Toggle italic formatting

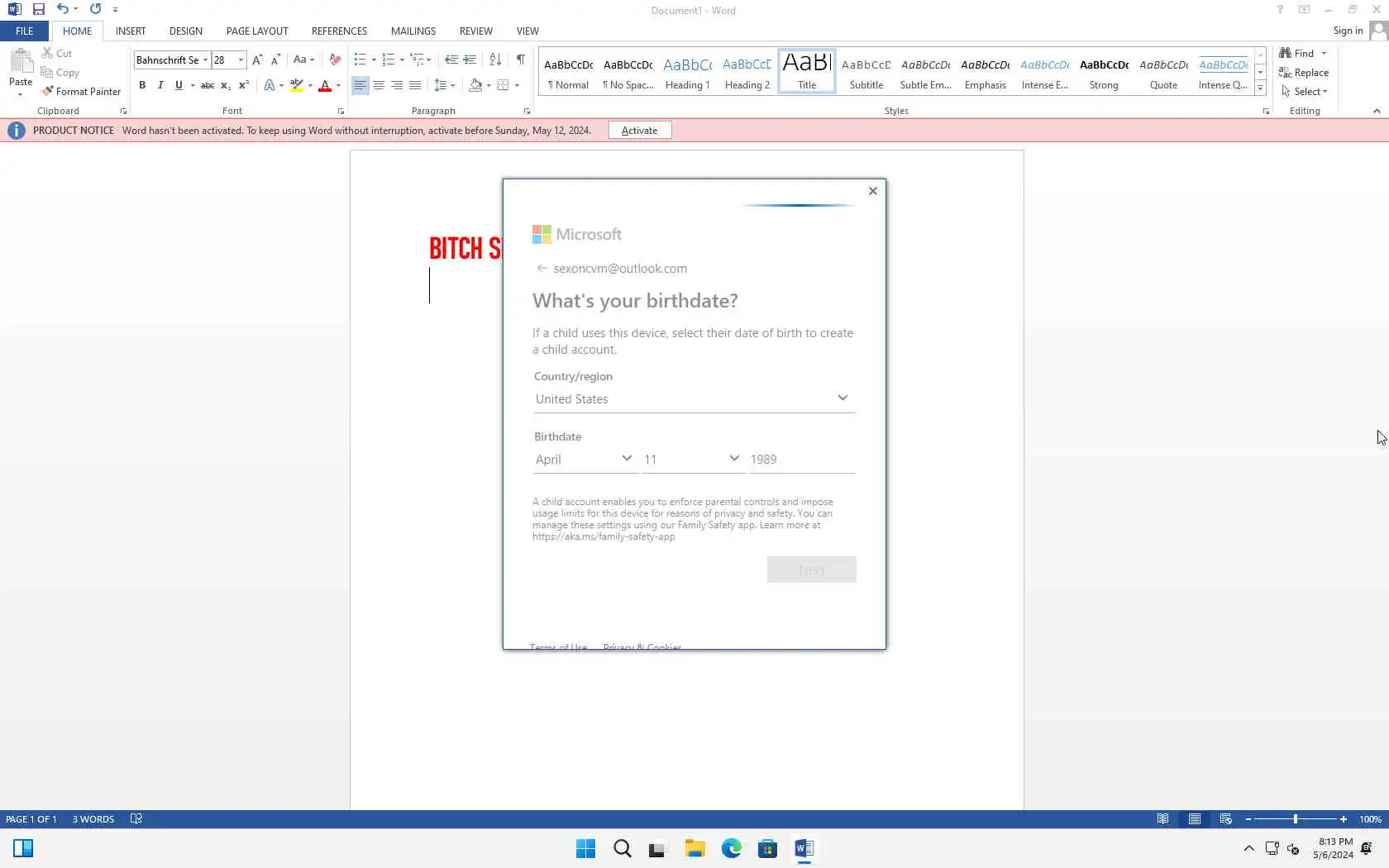coord(160,85)
